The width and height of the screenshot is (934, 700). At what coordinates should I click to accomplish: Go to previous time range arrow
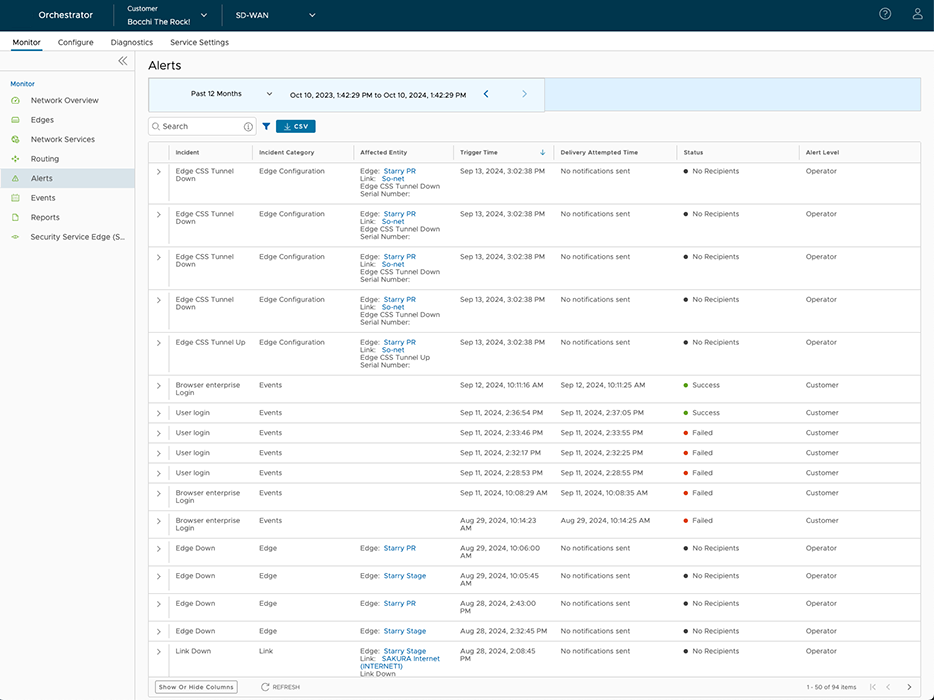486,94
